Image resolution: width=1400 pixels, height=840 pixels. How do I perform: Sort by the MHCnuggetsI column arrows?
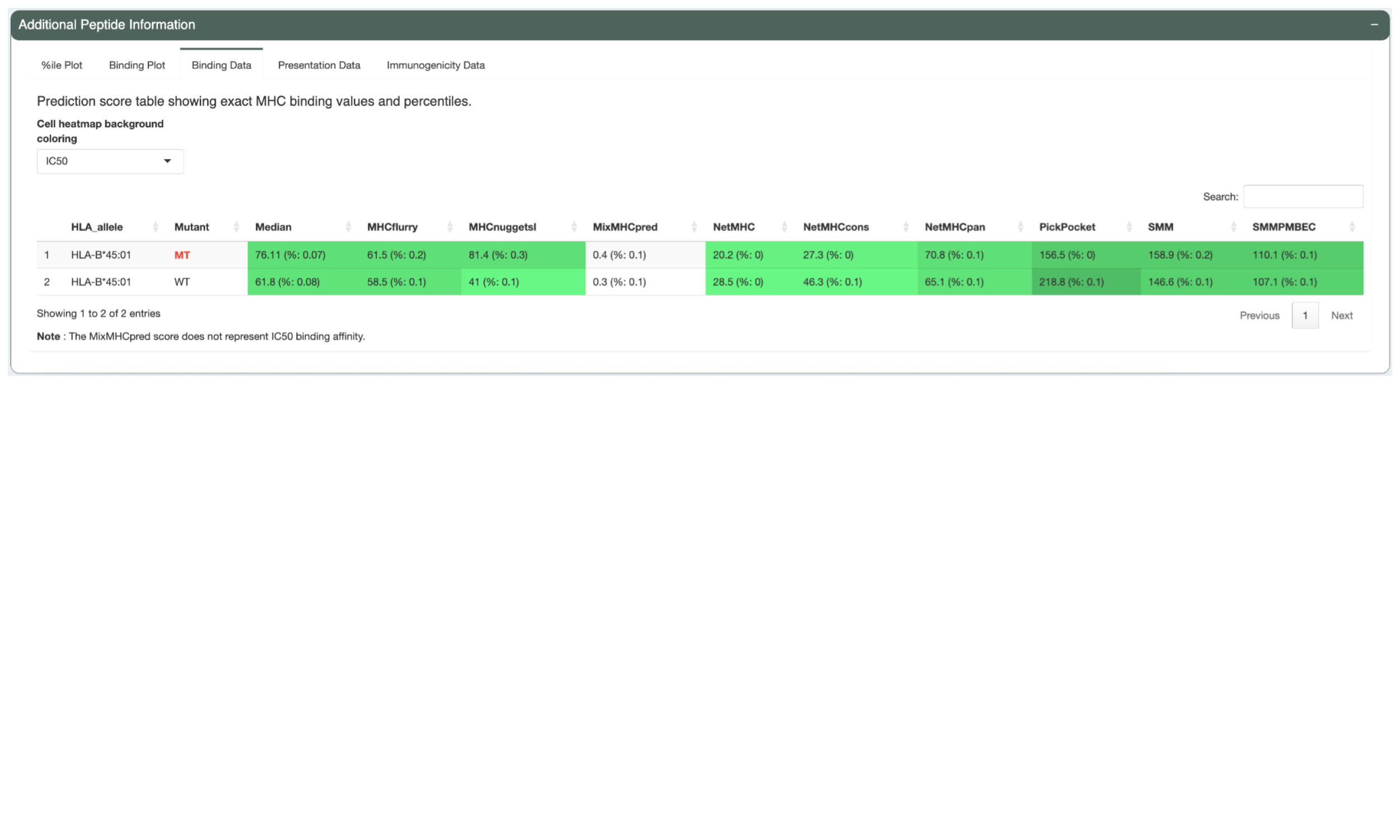click(574, 227)
